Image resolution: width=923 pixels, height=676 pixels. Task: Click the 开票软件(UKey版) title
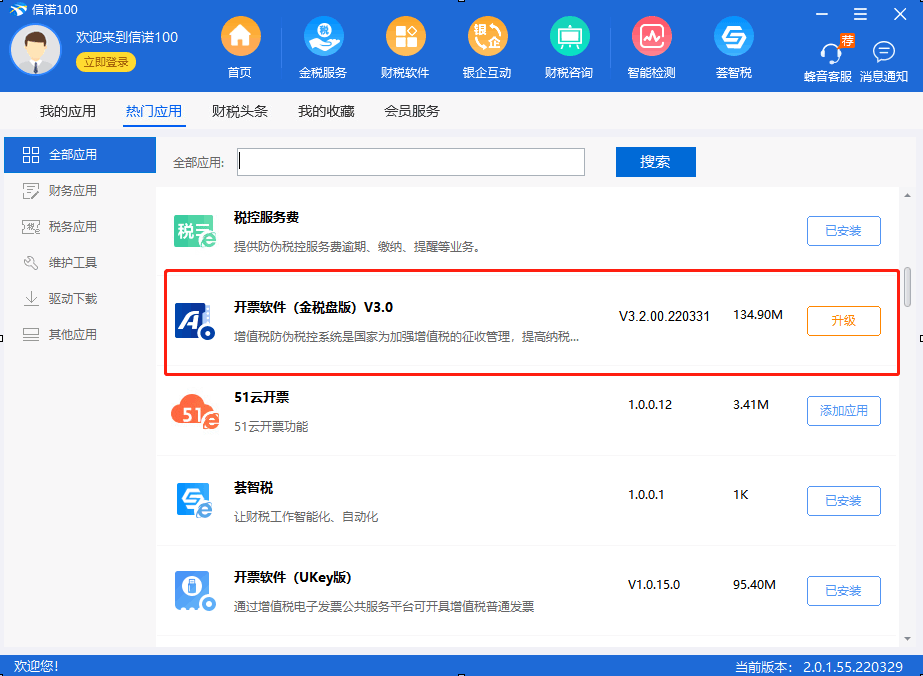click(293, 578)
